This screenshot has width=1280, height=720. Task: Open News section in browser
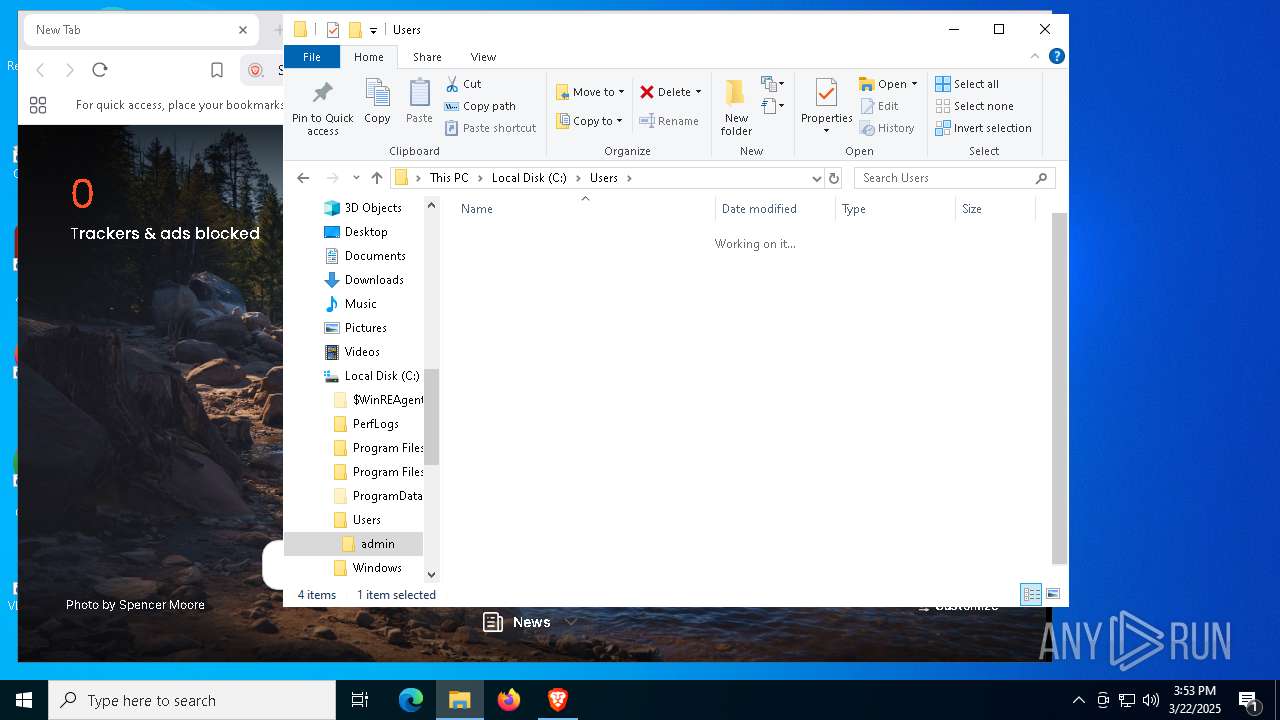(x=531, y=622)
